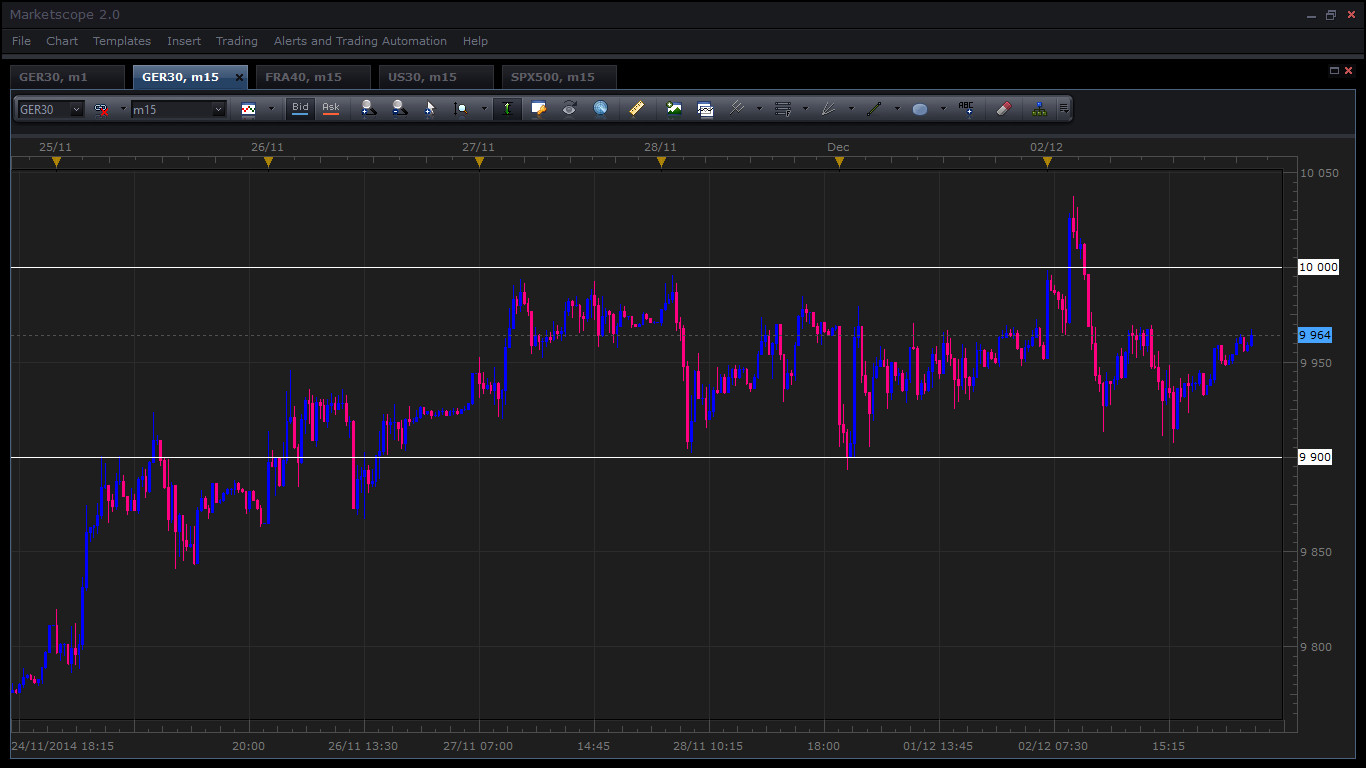The image size is (1366, 768).
Task: Select the ellipse shape tool
Action: point(920,109)
